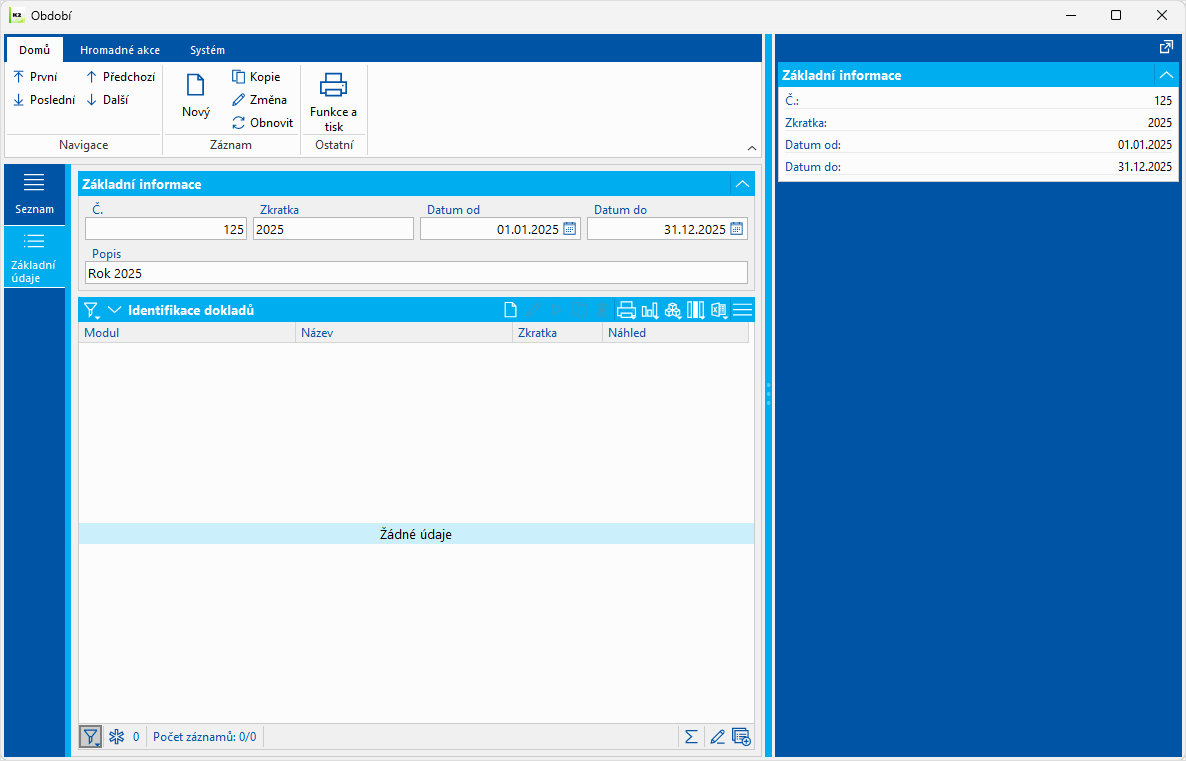Open the Seznam list view
The width and height of the screenshot is (1186, 761).
[34, 194]
